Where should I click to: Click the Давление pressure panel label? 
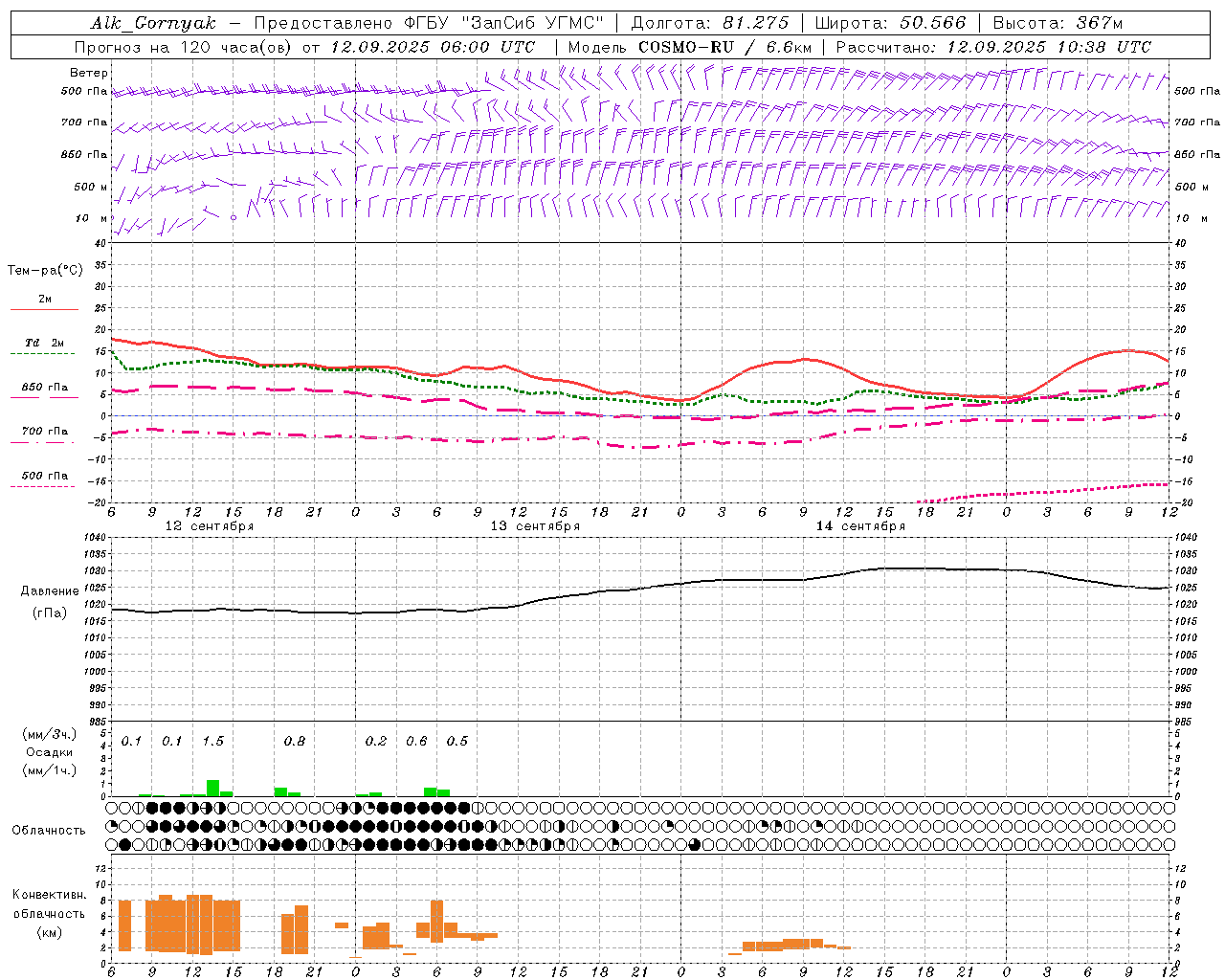[x=49, y=591]
